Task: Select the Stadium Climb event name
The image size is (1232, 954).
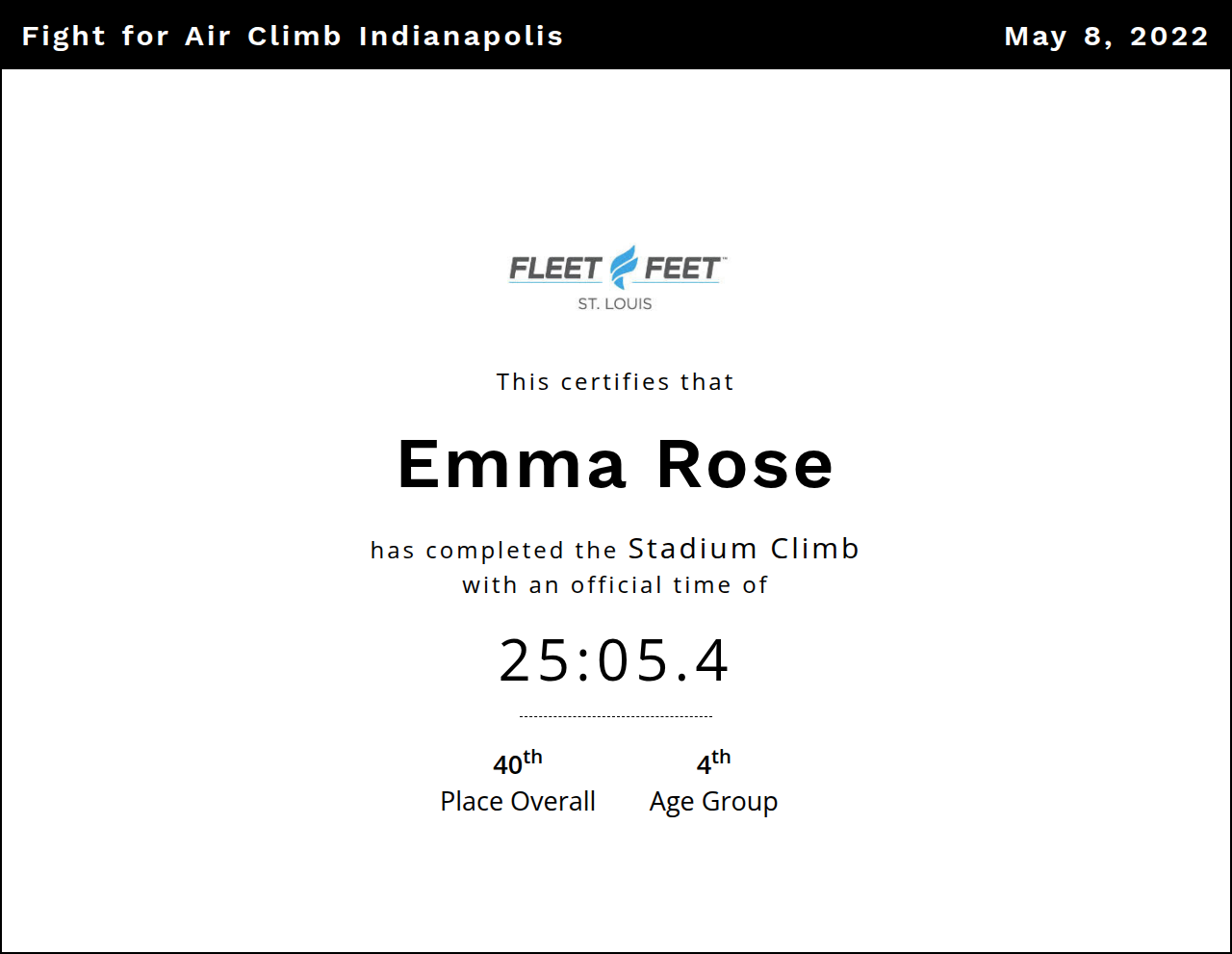Action: (743, 549)
